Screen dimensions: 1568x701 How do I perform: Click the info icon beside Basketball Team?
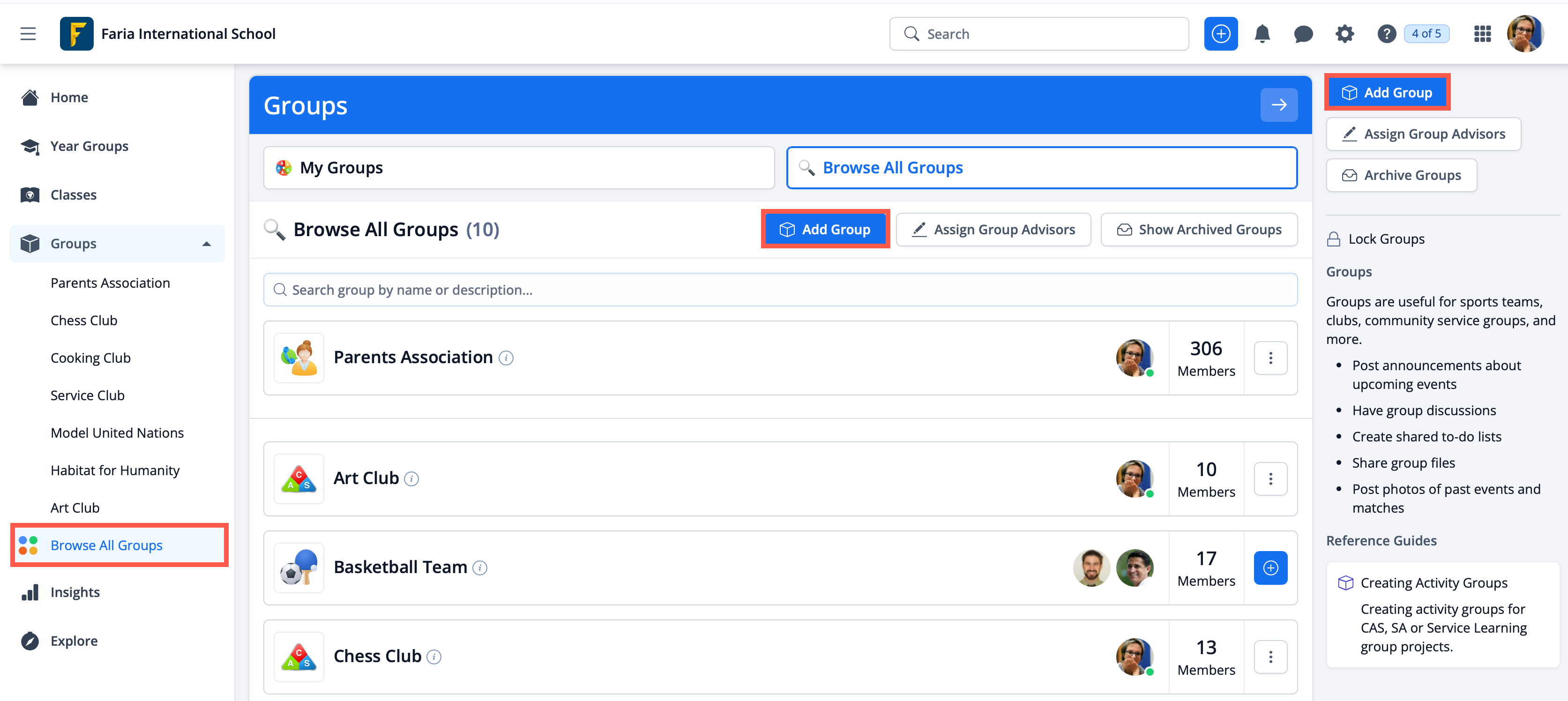point(480,568)
